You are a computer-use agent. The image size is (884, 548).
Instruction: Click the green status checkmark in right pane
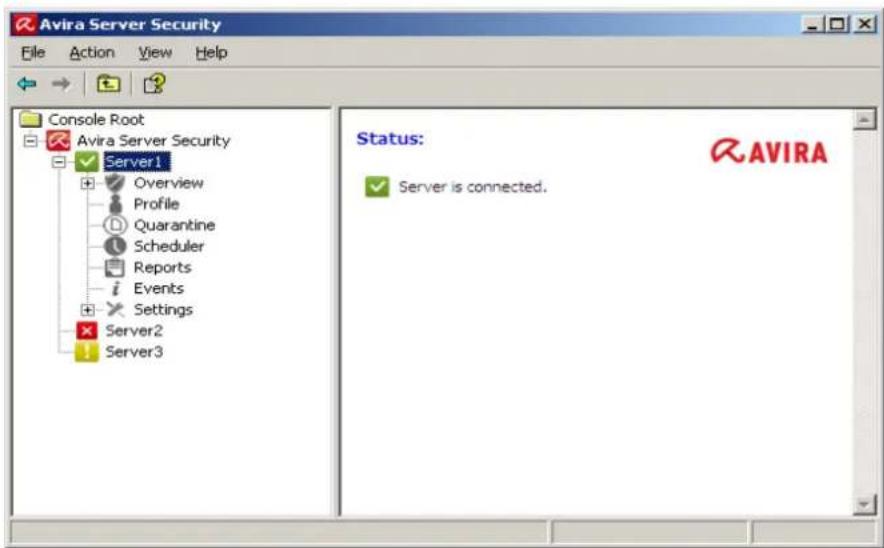[377, 187]
